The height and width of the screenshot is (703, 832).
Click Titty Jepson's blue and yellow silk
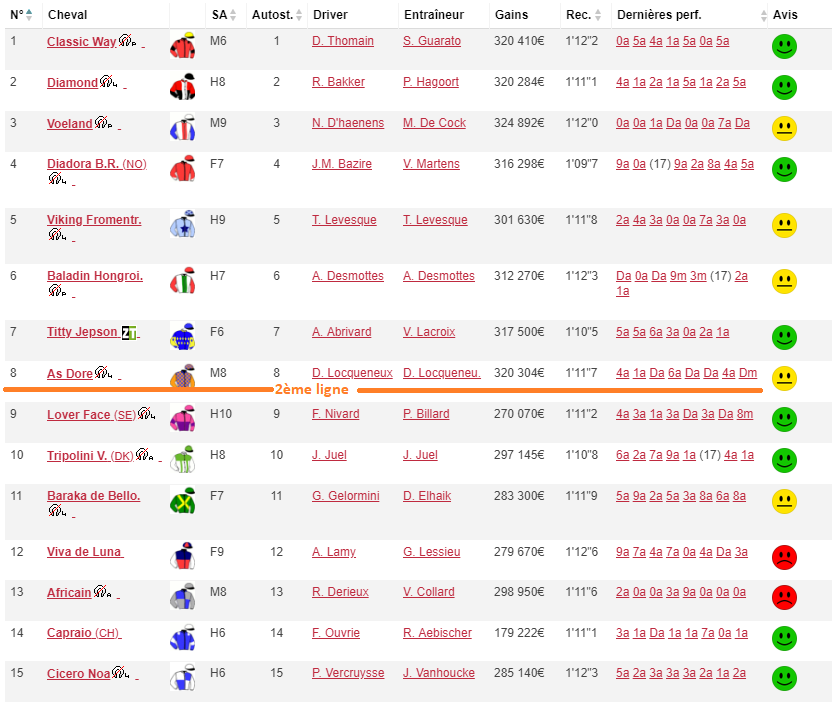(182, 336)
